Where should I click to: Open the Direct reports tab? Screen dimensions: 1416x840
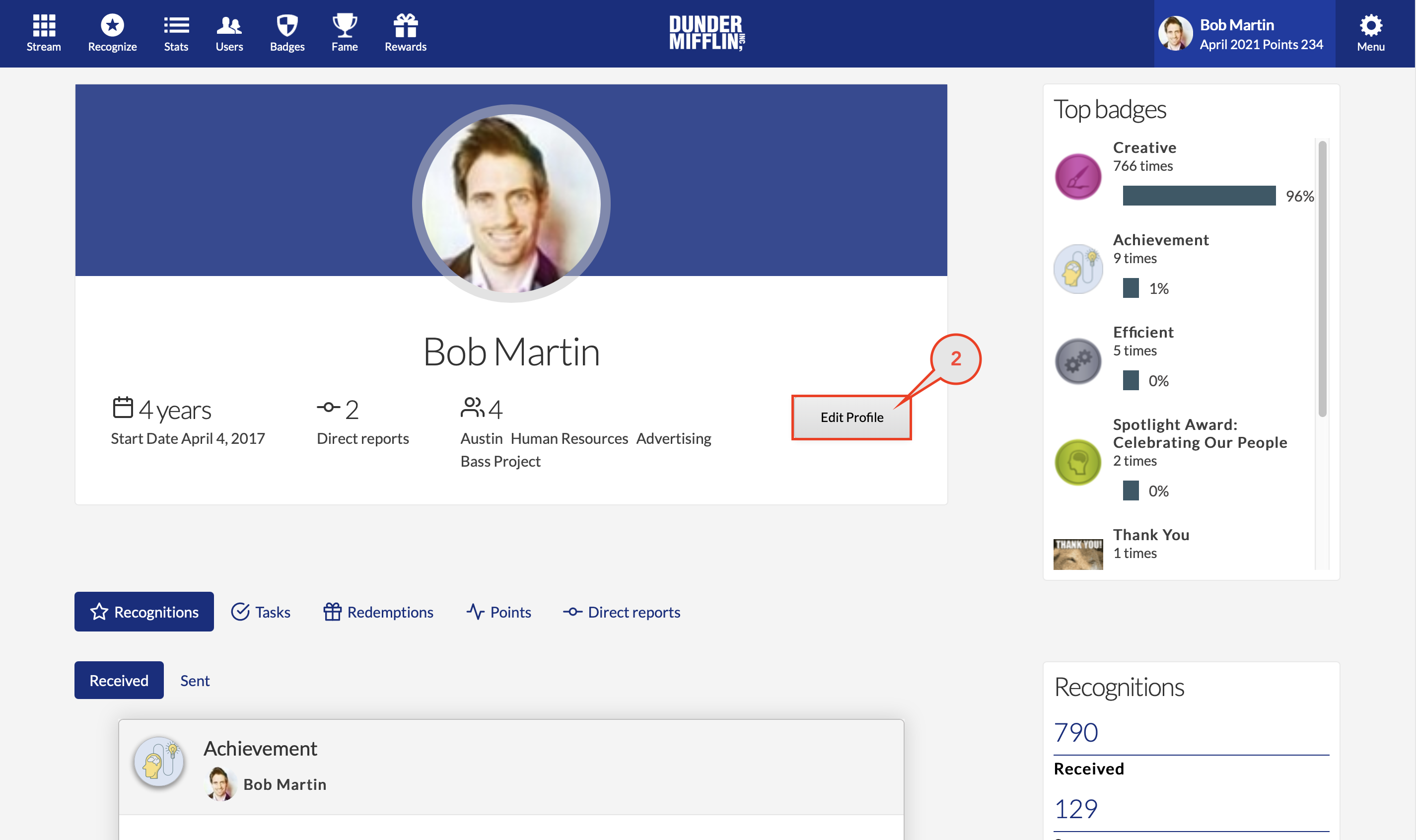coord(622,612)
